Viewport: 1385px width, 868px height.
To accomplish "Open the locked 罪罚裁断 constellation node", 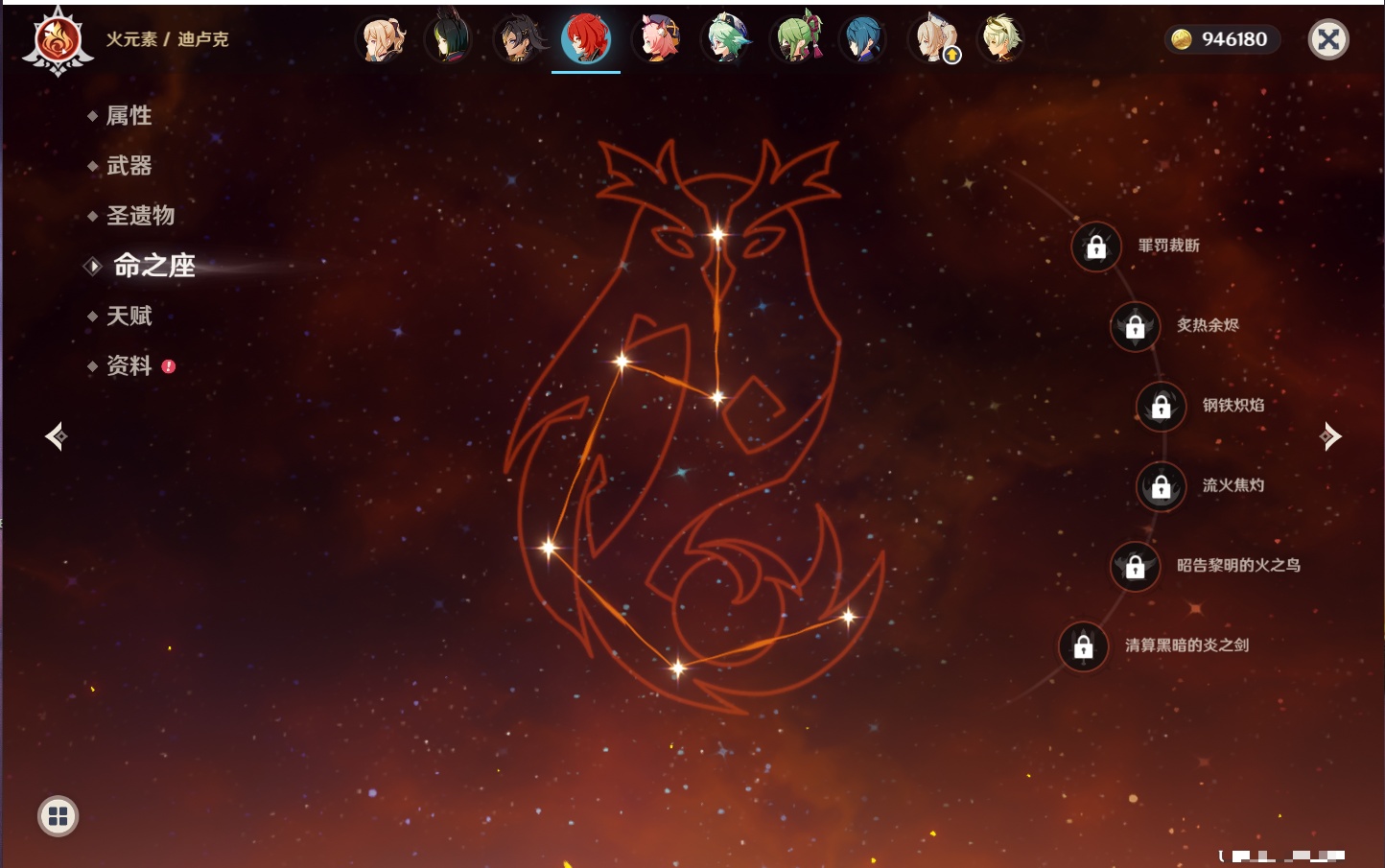I will coord(1096,246).
